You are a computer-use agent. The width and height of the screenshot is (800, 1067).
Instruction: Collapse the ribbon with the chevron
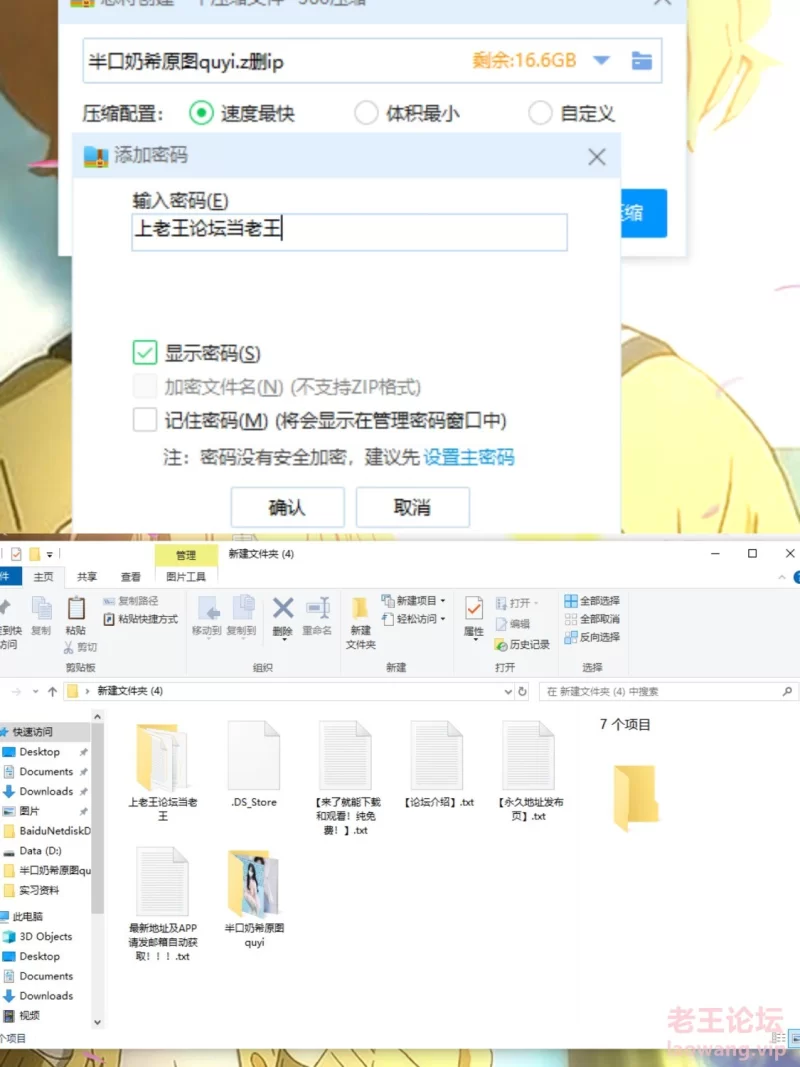782,577
